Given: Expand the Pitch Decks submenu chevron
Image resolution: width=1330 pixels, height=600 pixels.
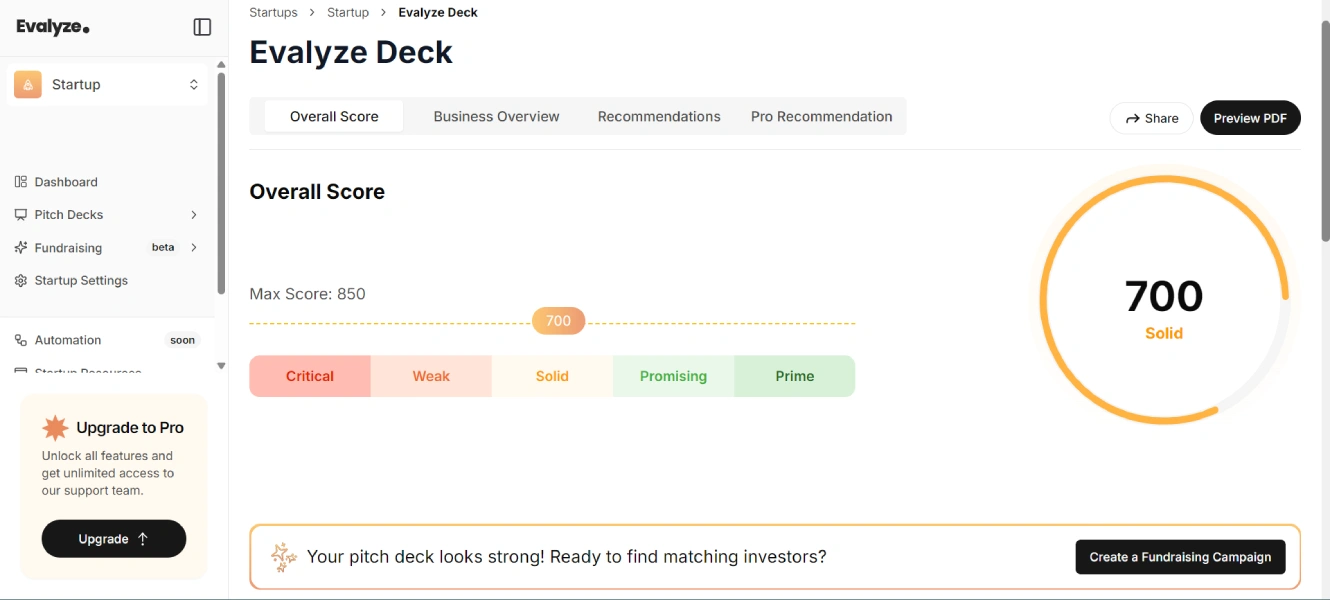Looking at the screenshot, I should [x=194, y=215].
